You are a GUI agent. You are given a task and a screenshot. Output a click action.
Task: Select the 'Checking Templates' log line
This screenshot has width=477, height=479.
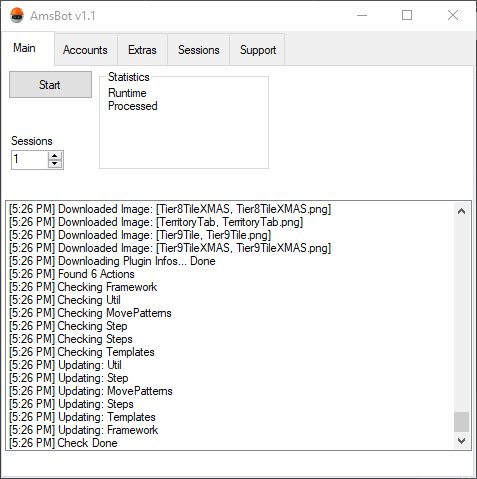[82, 352]
